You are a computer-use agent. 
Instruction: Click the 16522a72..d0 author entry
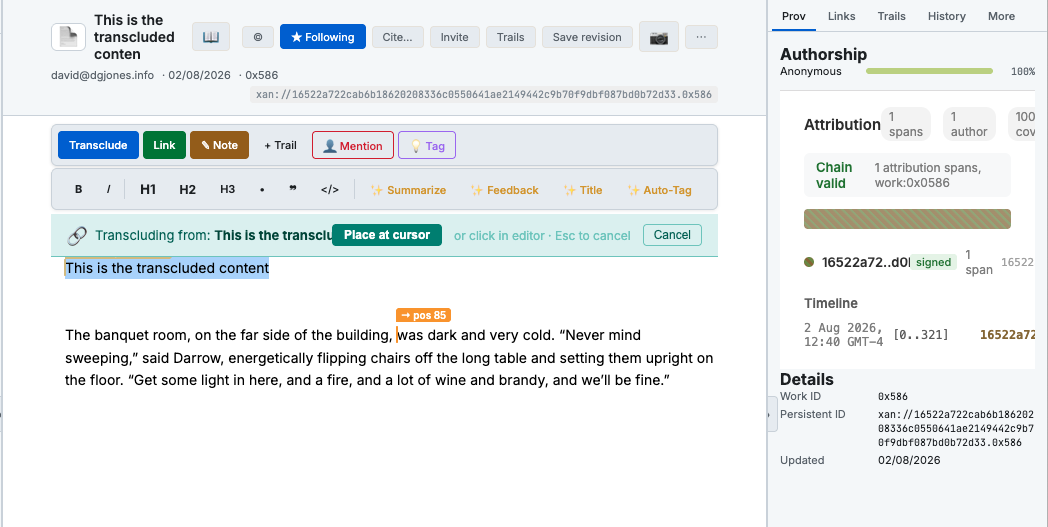[x=866, y=262]
